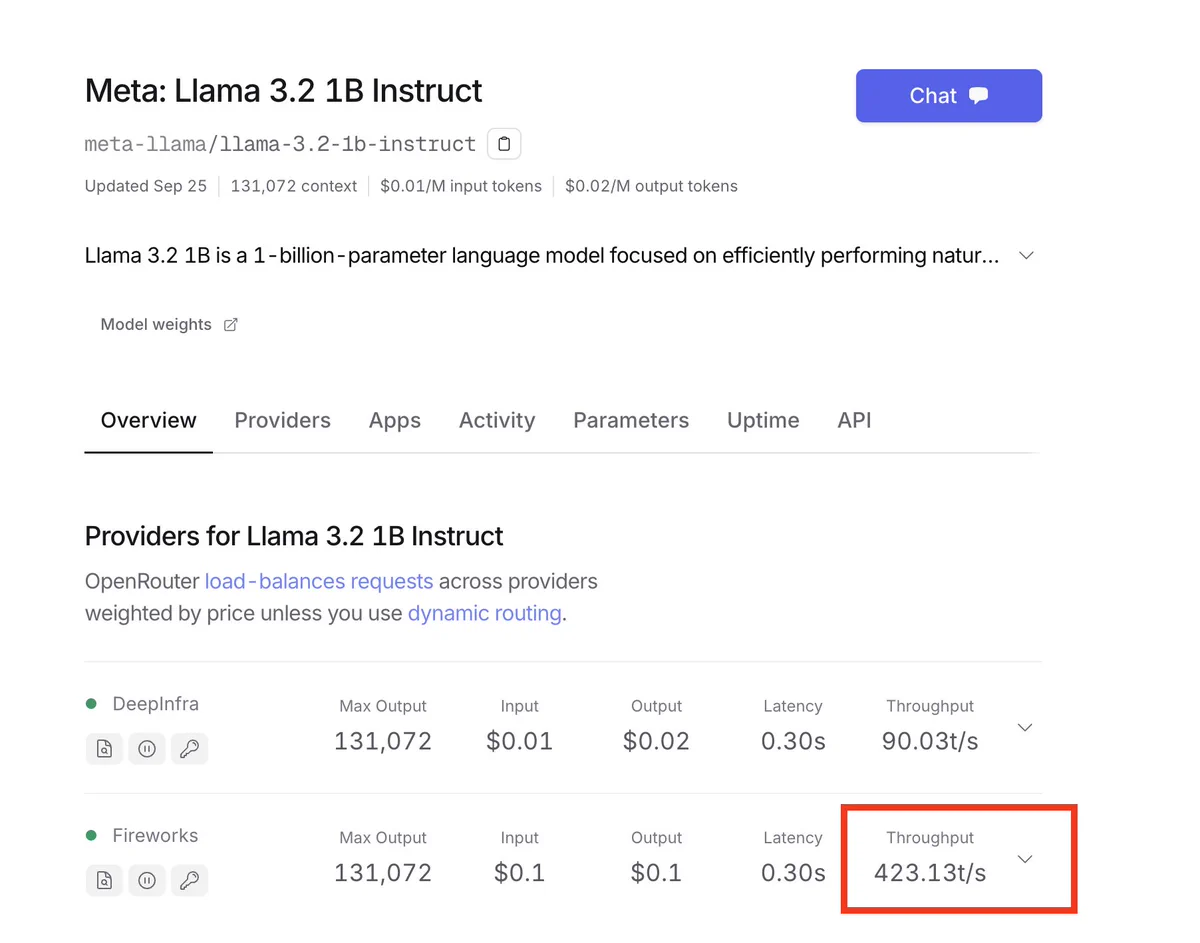Select the Overview tab
1200x943 pixels.
click(x=149, y=421)
